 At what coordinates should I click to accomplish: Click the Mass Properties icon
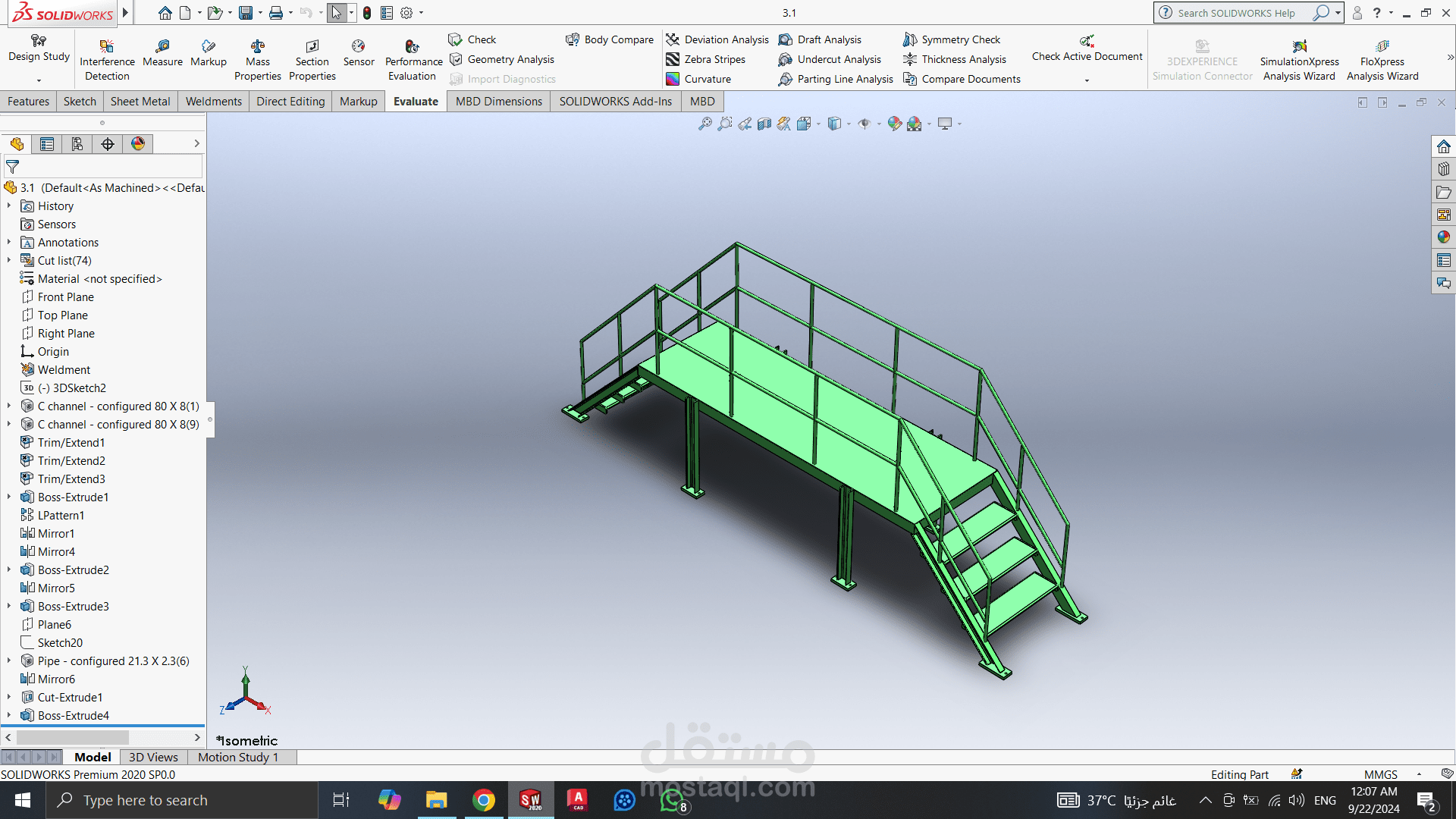coord(258,47)
